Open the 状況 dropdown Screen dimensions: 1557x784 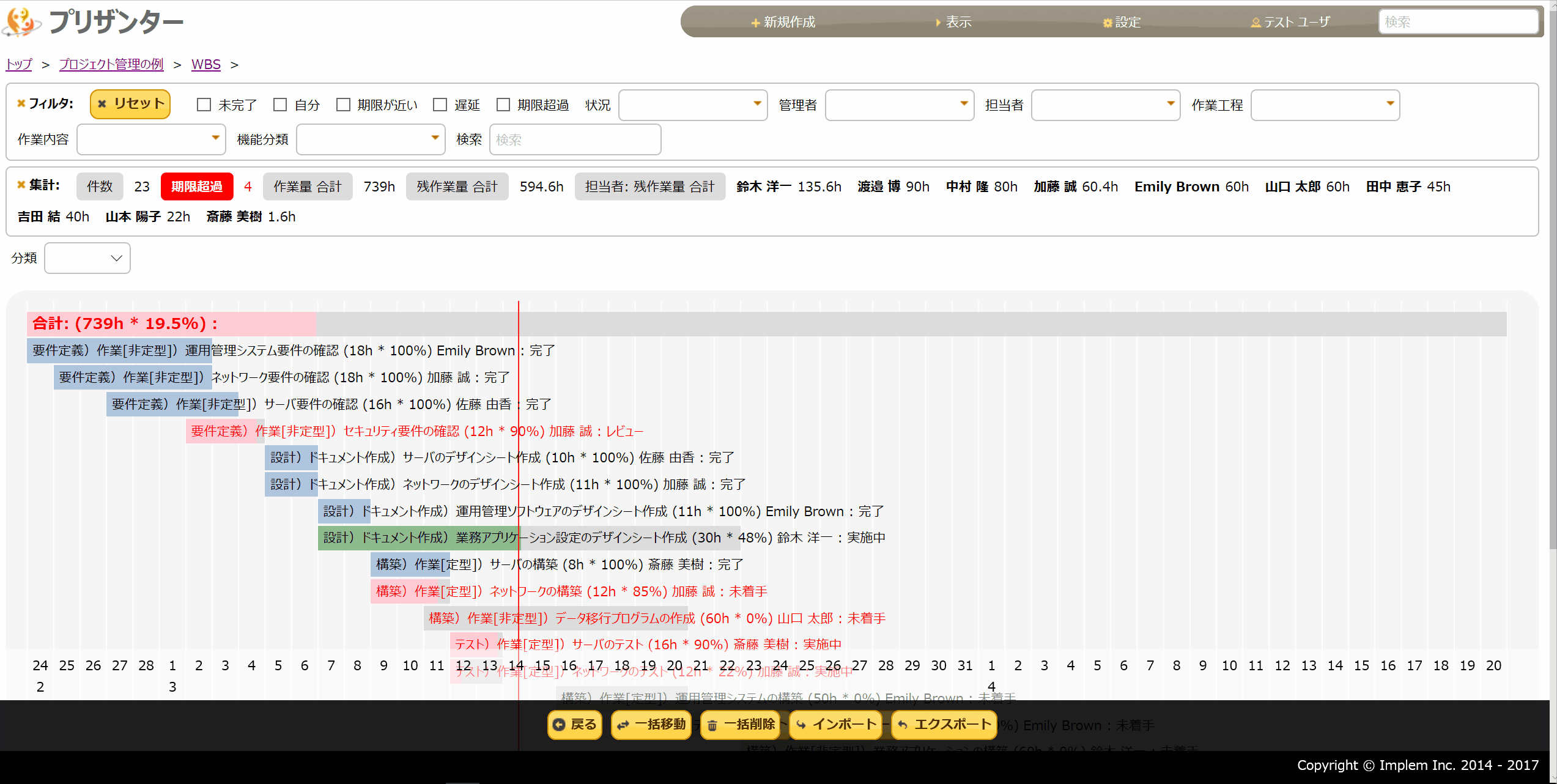693,105
